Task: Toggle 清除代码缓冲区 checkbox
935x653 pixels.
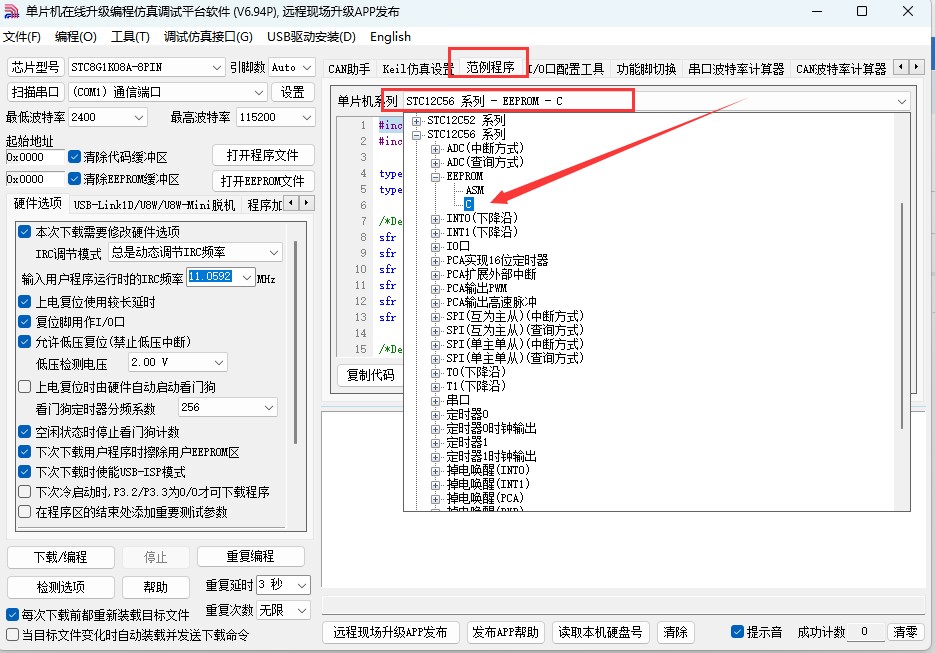Action: (x=75, y=157)
